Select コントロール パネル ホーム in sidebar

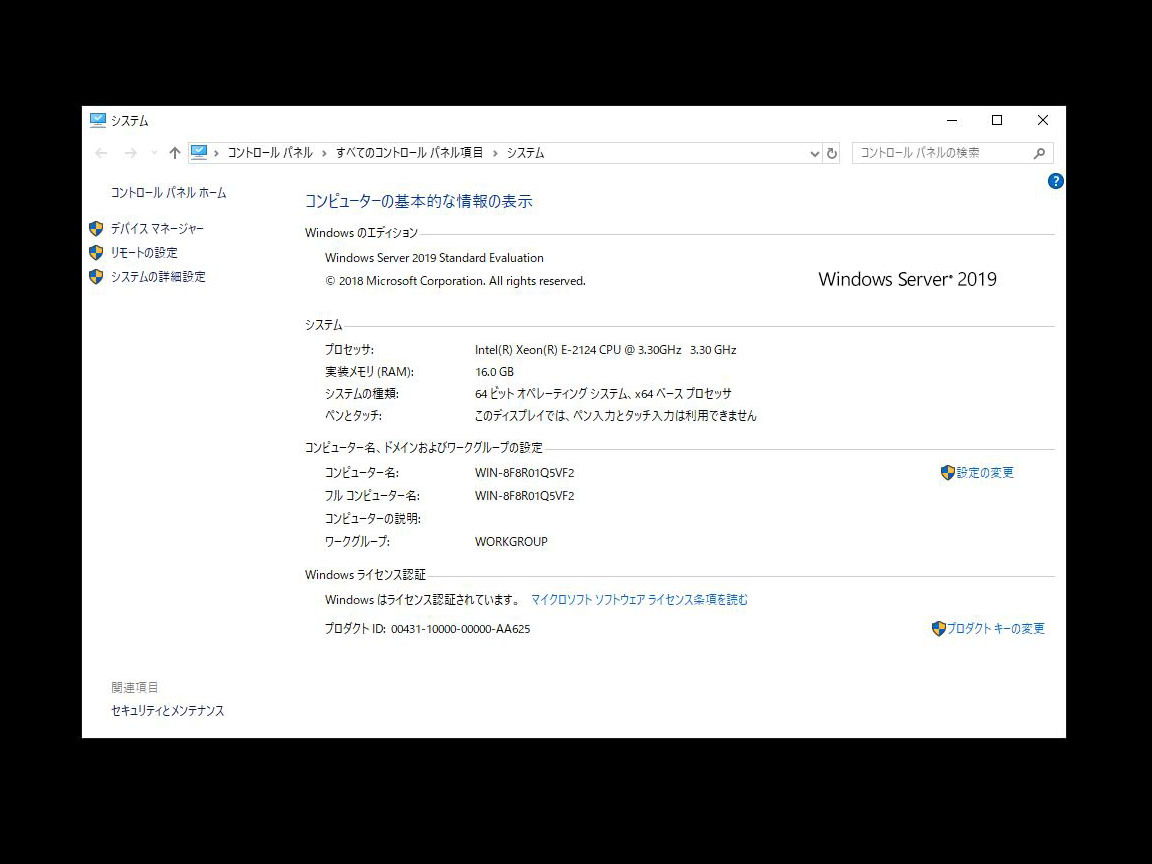(x=166, y=192)
